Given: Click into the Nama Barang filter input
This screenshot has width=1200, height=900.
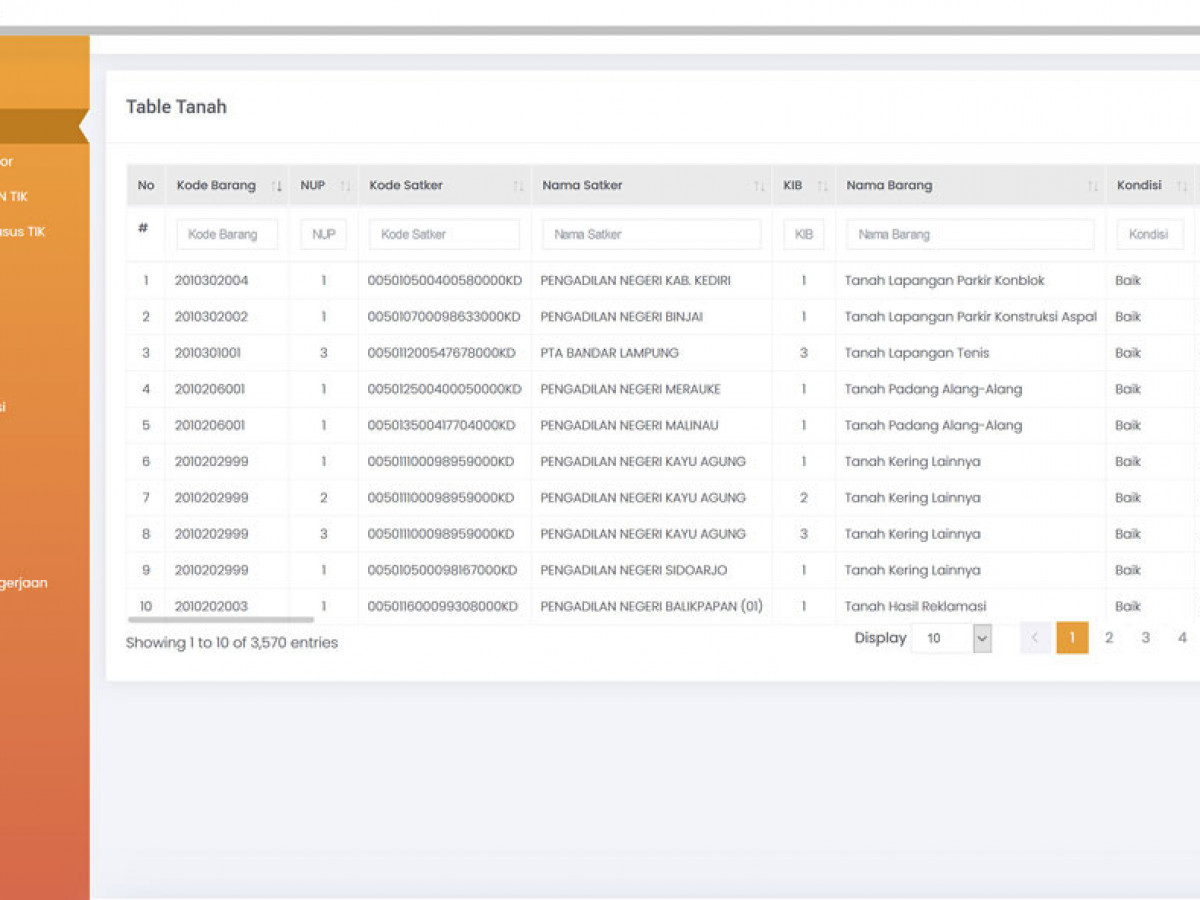Looking at the screenshot, I should coord(969,234).
